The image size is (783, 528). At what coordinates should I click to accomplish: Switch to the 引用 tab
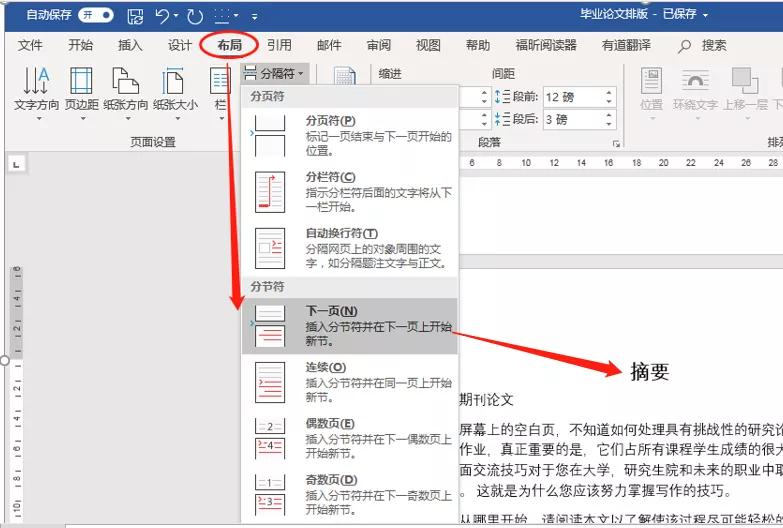click(279, 45)
